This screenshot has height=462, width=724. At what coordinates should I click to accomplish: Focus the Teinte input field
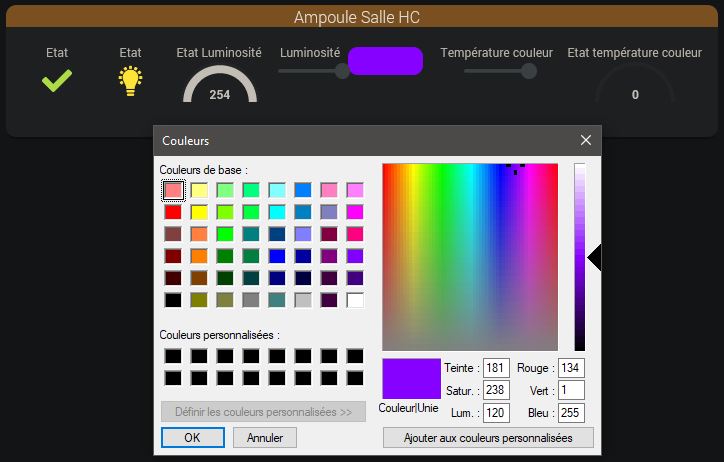(496, 368)
